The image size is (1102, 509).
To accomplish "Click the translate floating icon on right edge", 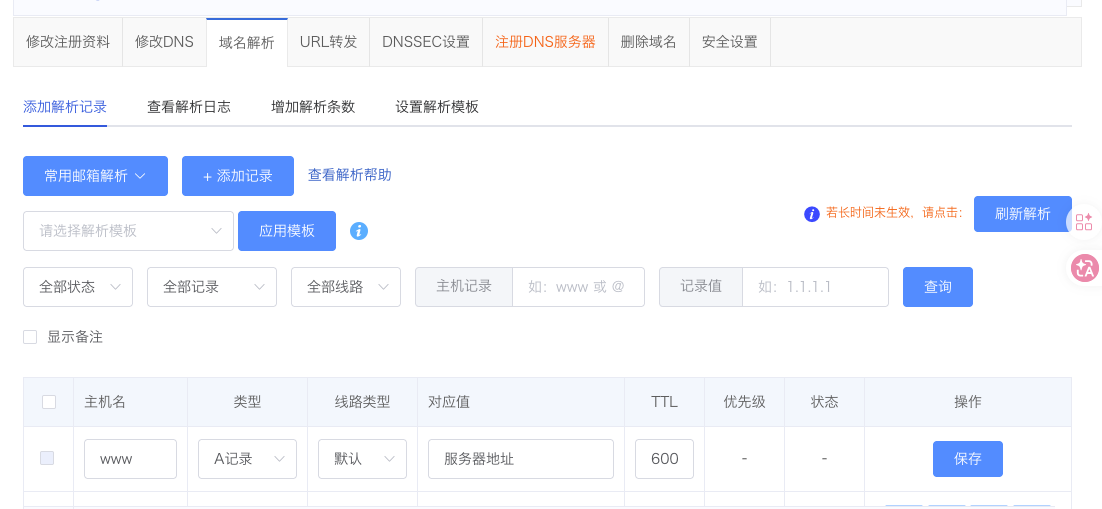I will click(x=1084, y=267).
